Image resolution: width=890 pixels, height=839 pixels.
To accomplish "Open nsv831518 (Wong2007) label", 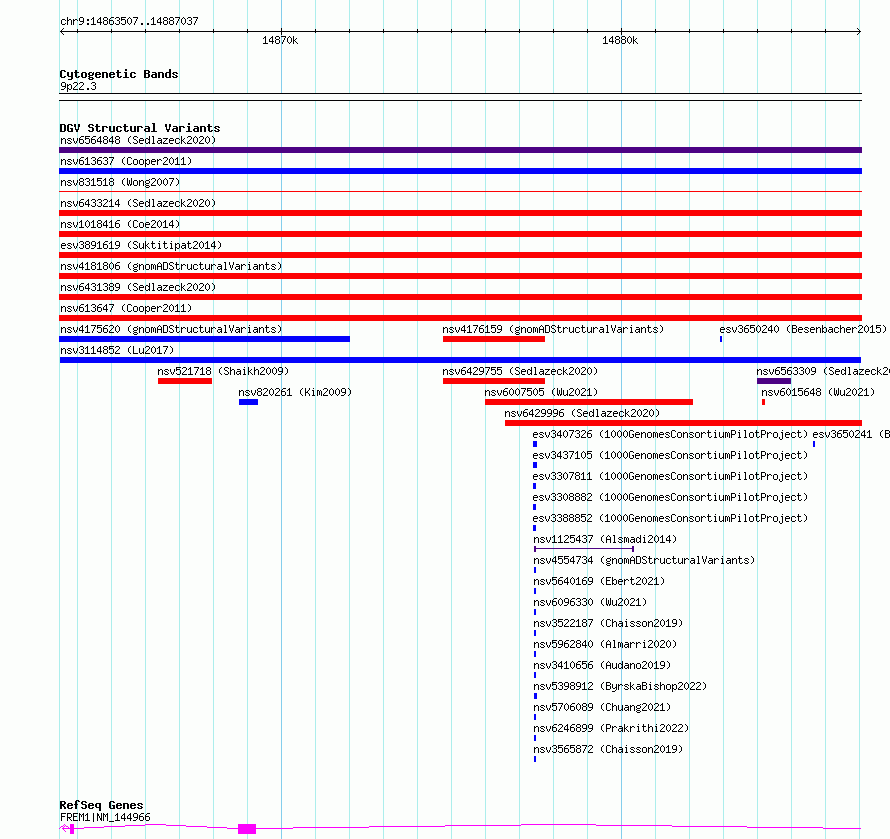I will (120, 182).
